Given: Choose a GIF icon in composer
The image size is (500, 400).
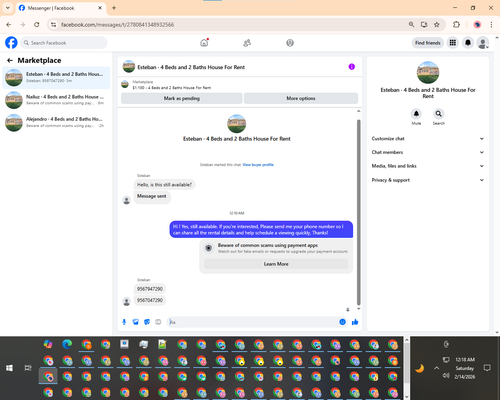Looking at the screenshot, I should pyautogui.click(x=158, y=322).
